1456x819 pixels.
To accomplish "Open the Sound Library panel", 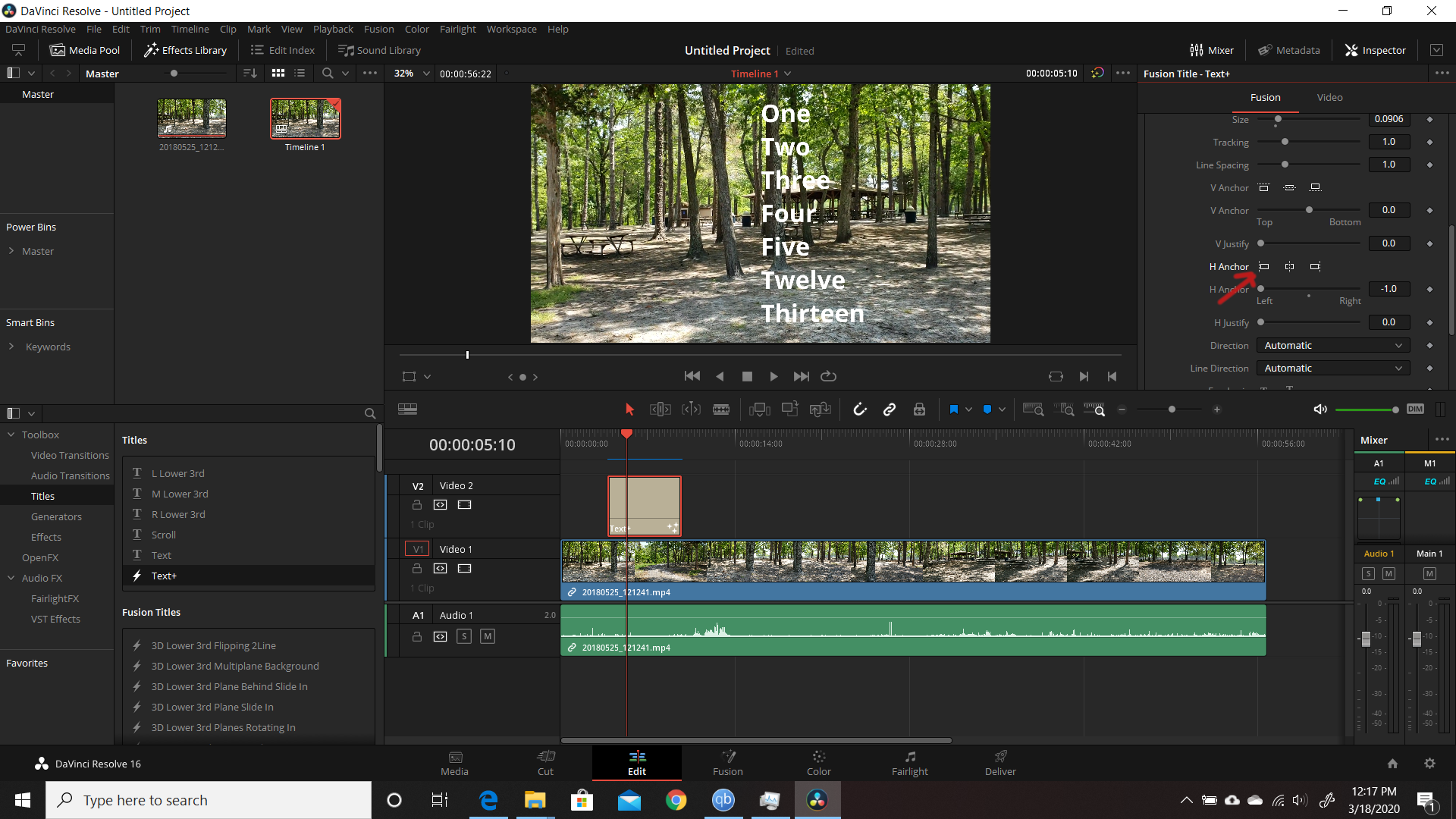I will click(x=379, y=50).
